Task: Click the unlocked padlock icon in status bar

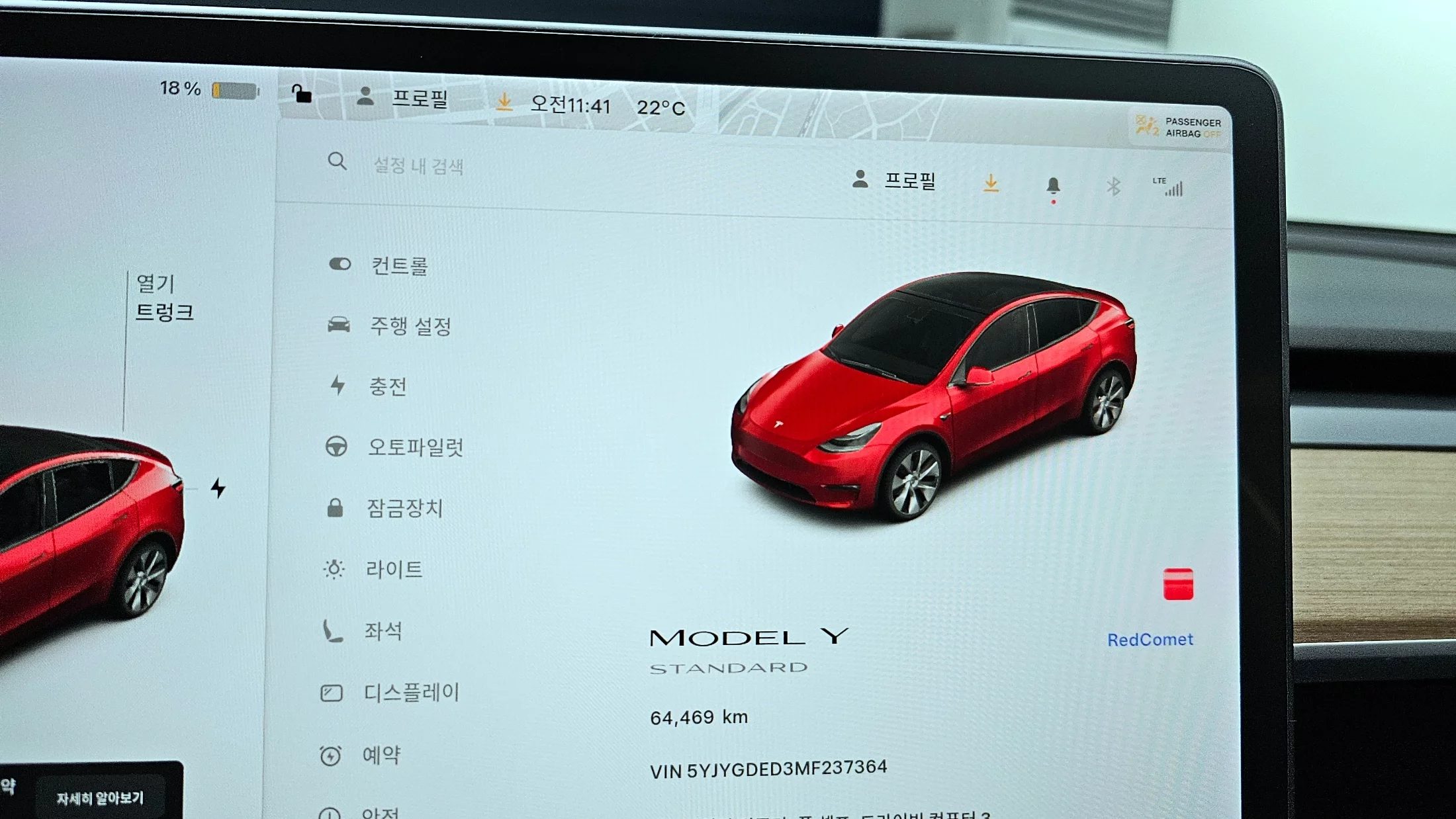Action: coord(302,94)
